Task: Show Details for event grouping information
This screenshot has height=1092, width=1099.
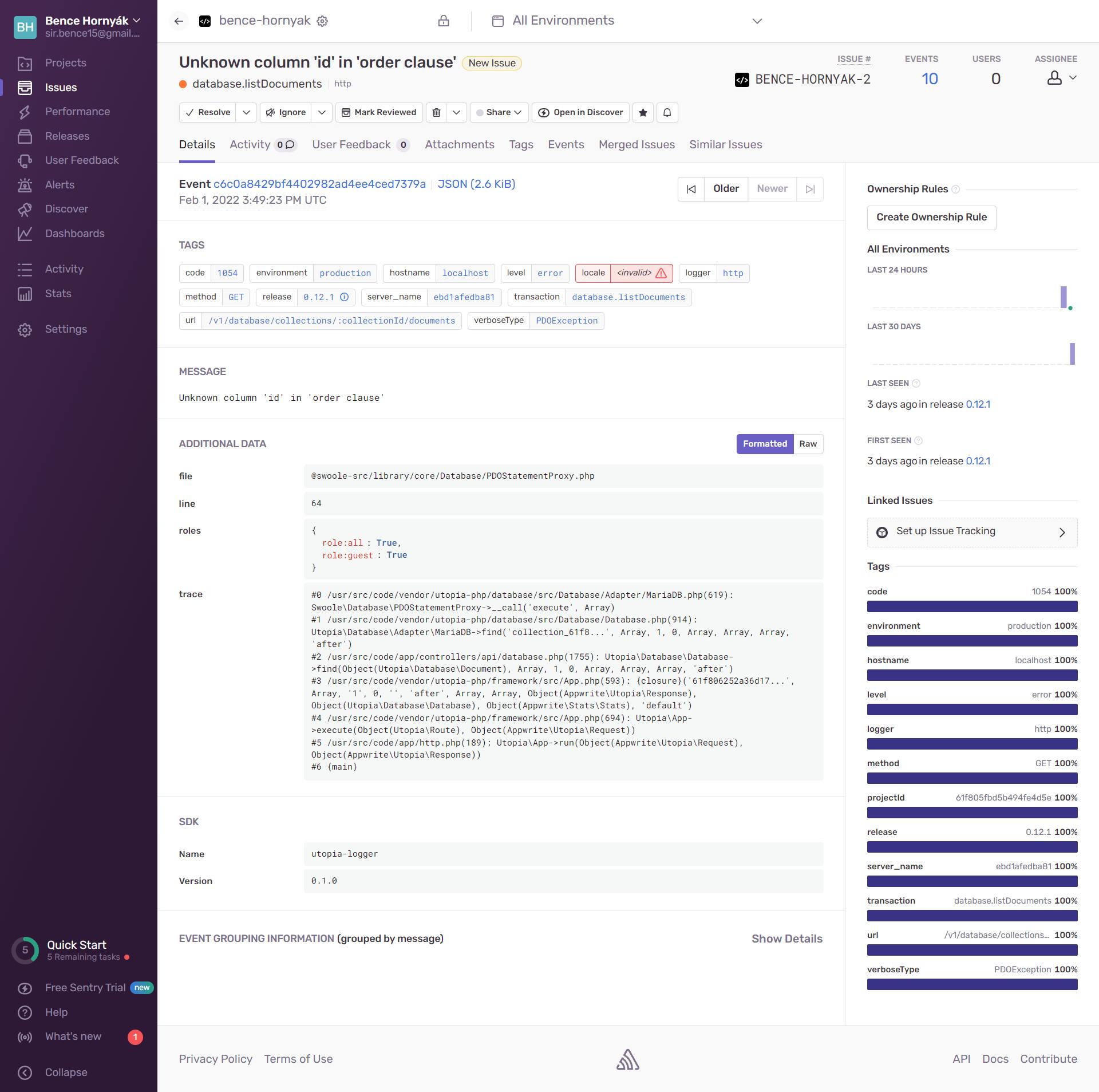Action: (x=787, y=939)
